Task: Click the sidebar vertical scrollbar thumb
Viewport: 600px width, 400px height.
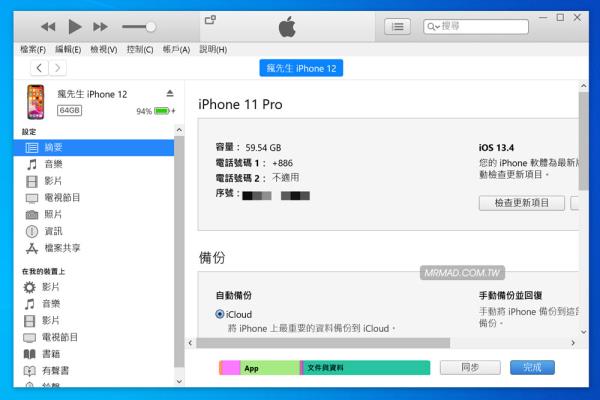Action: (179, 251)
